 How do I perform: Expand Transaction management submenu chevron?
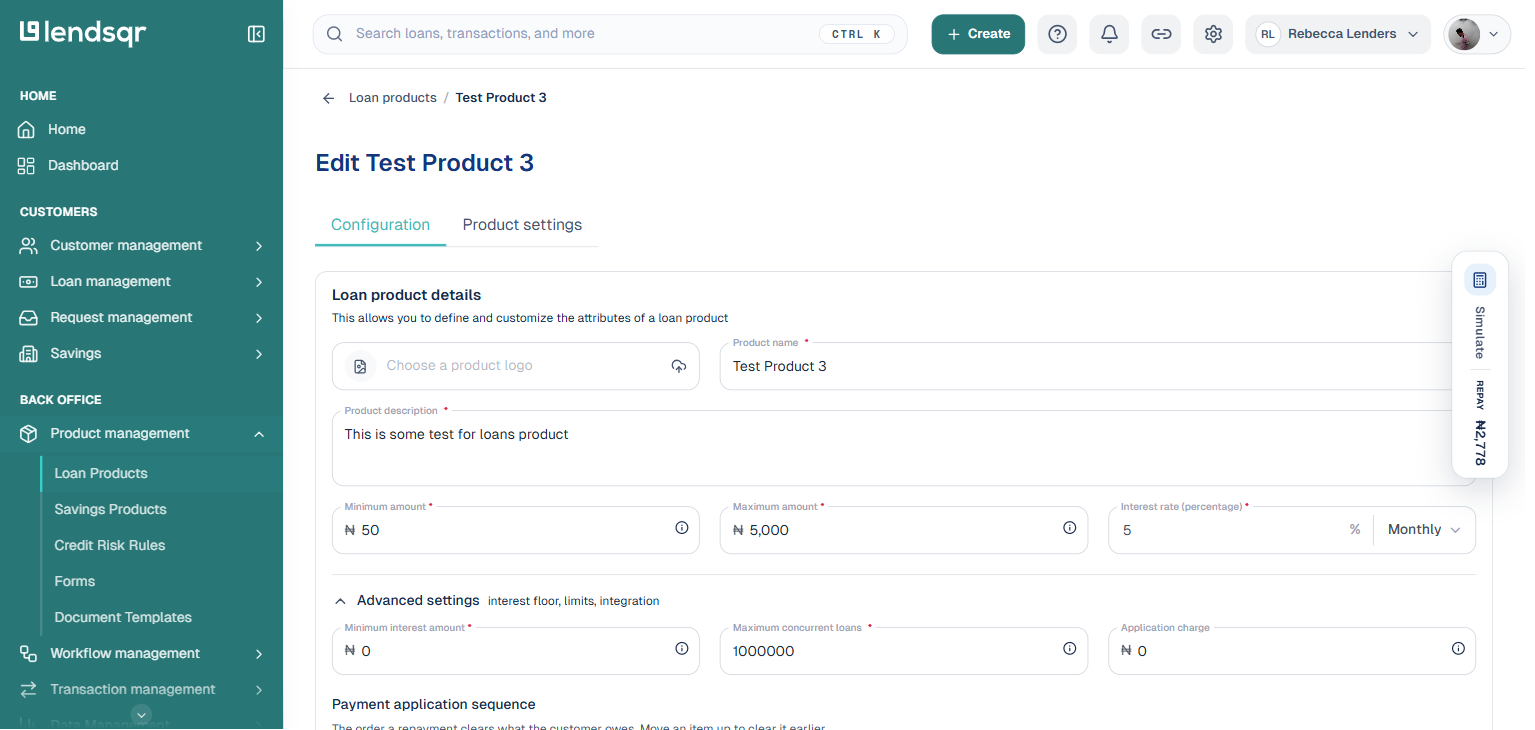(x=259, y=690)
